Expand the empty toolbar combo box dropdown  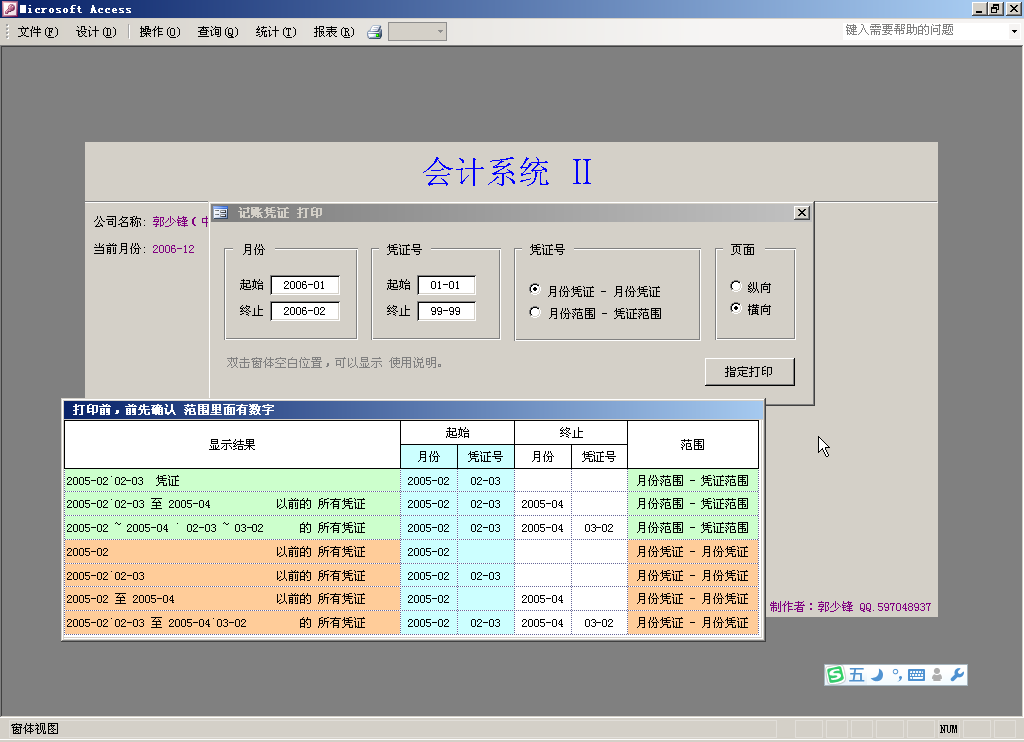coord(440,32)
